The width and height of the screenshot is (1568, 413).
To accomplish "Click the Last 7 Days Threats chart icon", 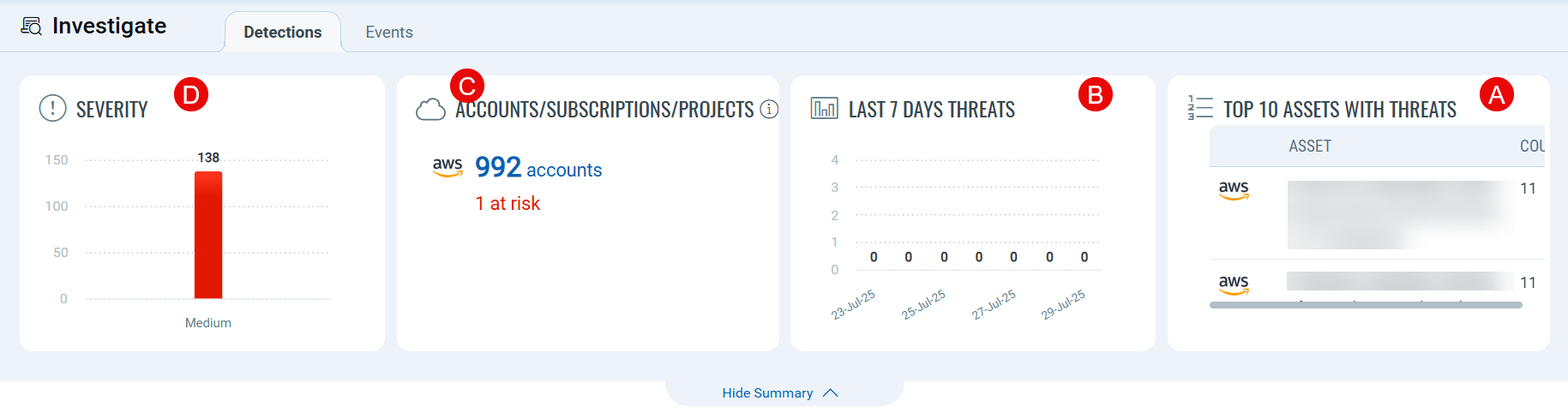I will point(824,108).
